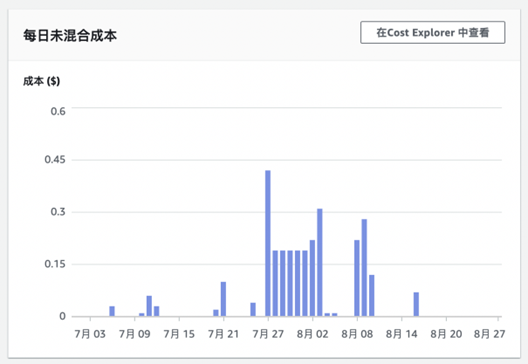Click the bar at 7月 21
This screenshot has width=528, height=364.
click(223, 299)
